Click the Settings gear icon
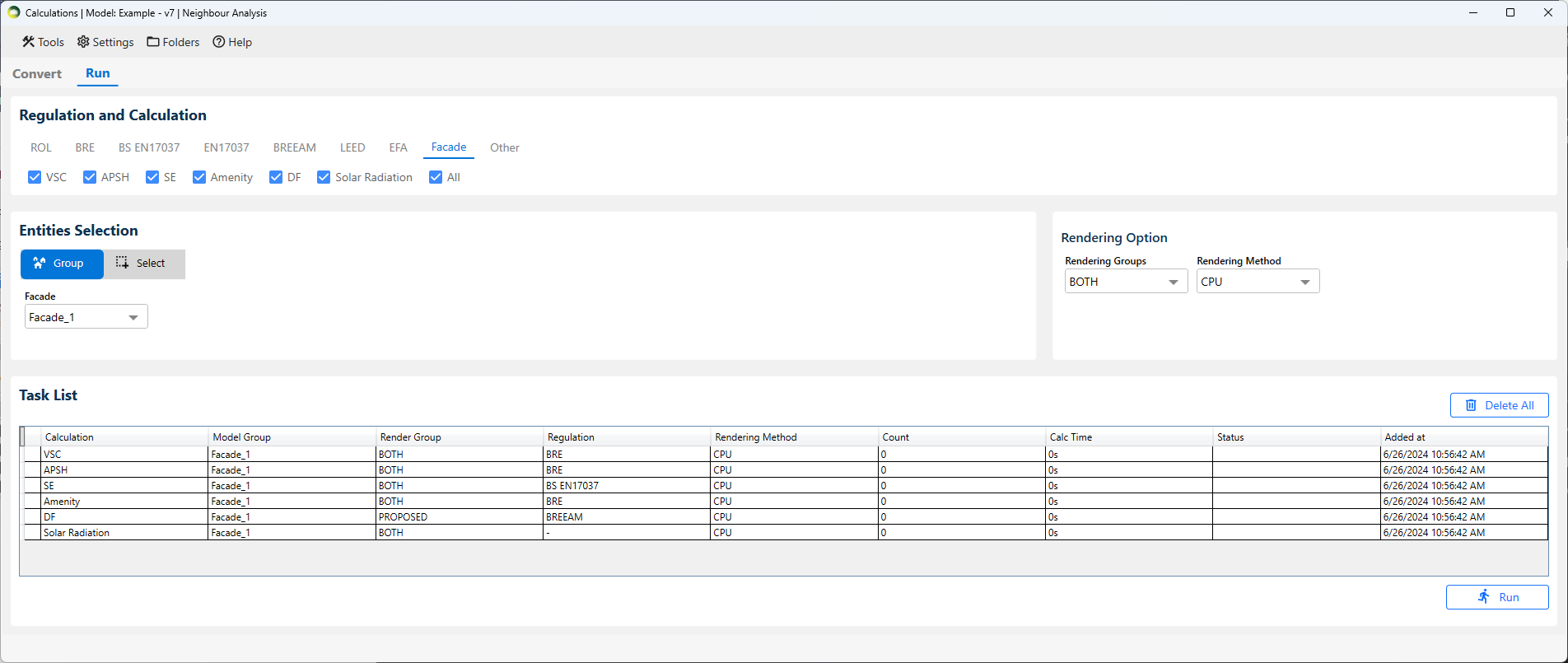 (x=83, y=42)
